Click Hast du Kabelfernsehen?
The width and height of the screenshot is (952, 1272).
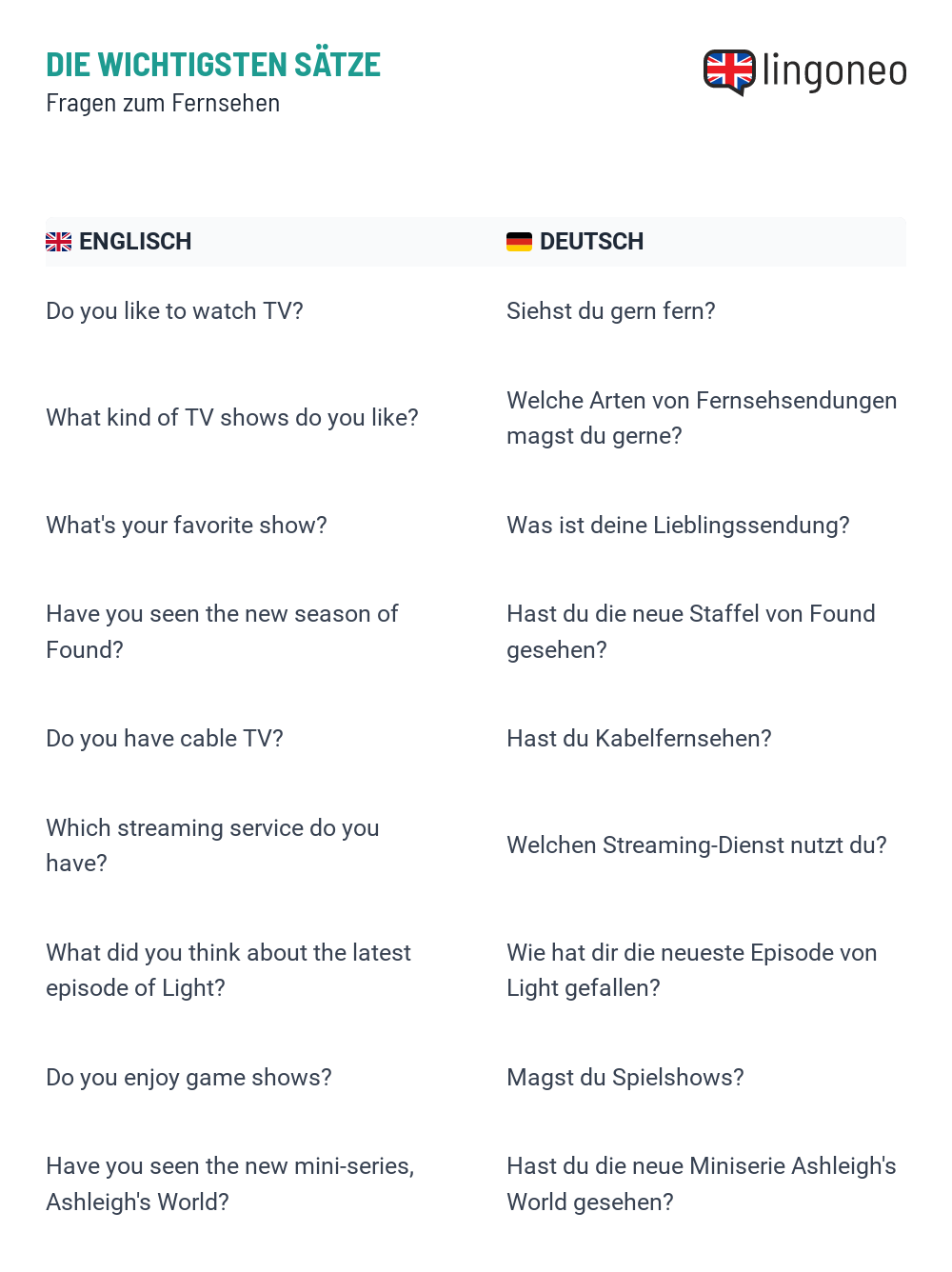639,739
